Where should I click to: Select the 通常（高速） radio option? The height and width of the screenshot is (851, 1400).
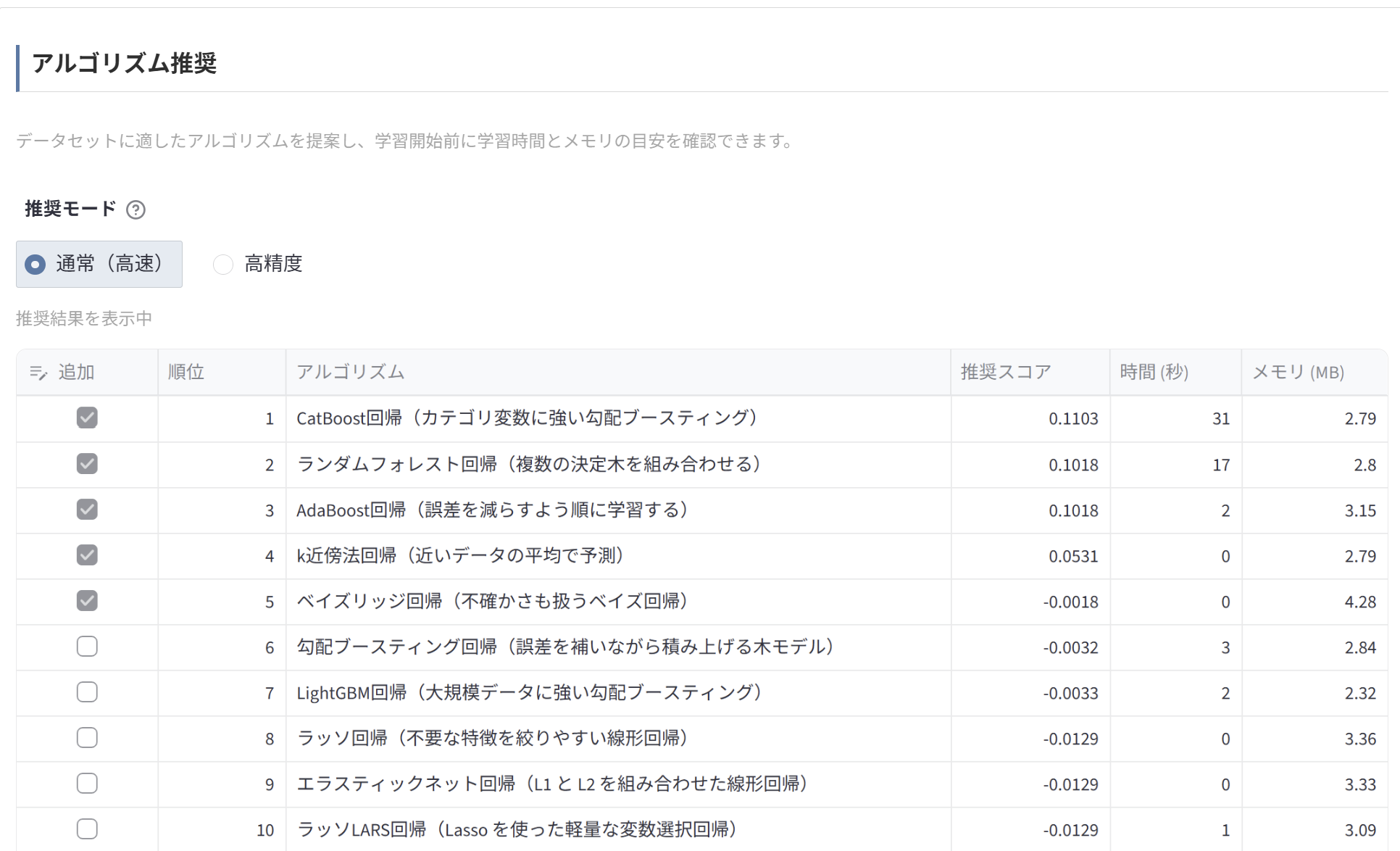(x=99, y=264)
